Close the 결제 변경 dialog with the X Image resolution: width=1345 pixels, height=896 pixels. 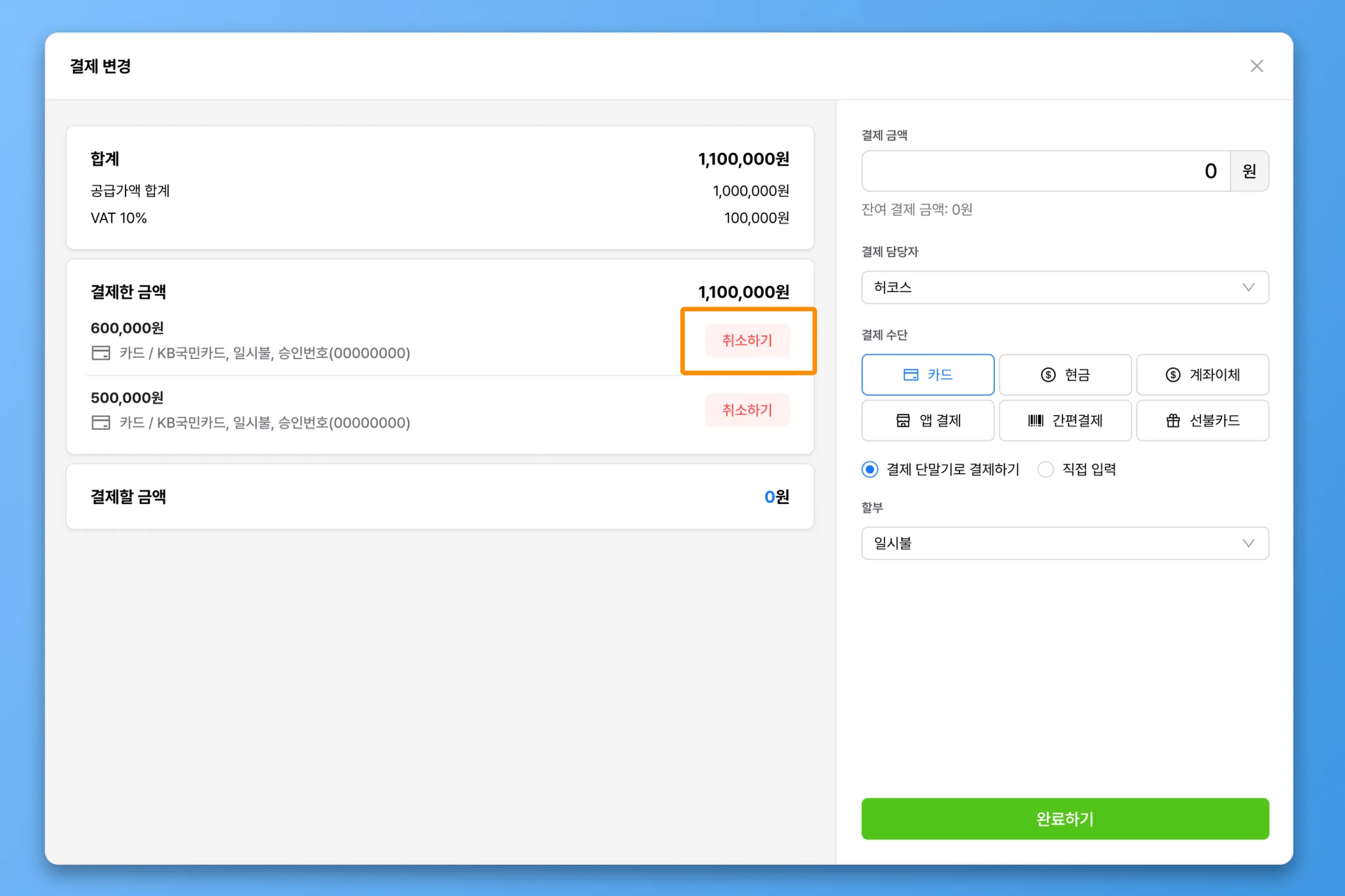pos(1256,66)
